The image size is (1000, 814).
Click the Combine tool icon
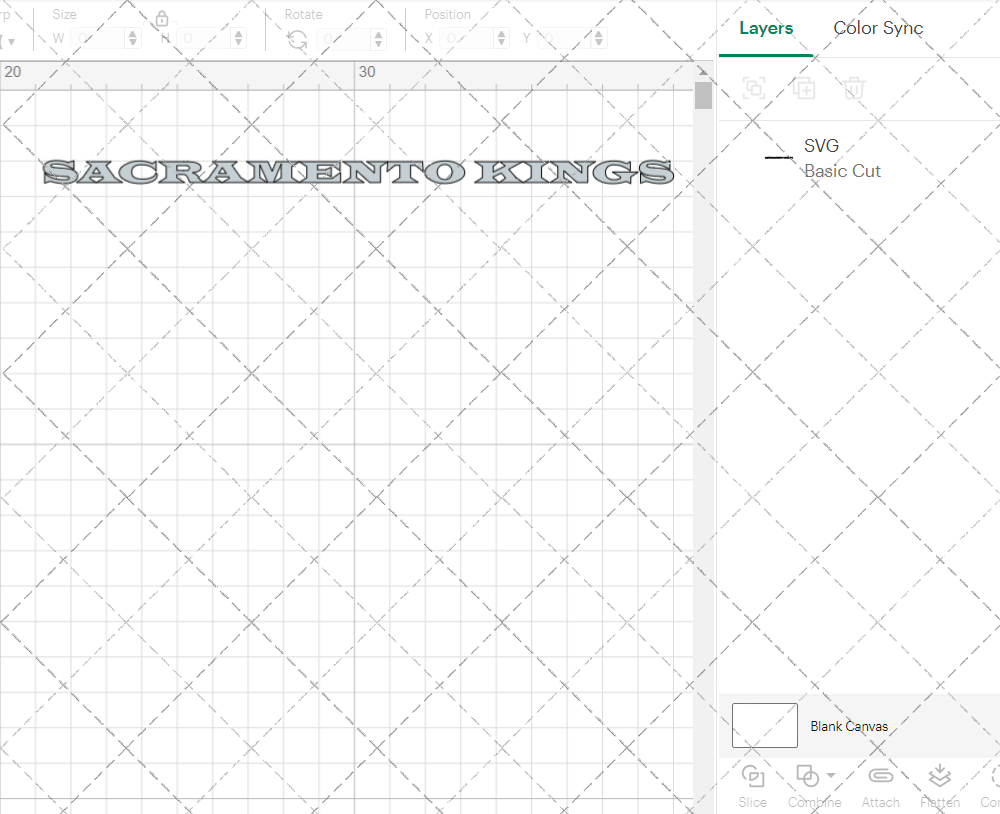coord(807,776)
